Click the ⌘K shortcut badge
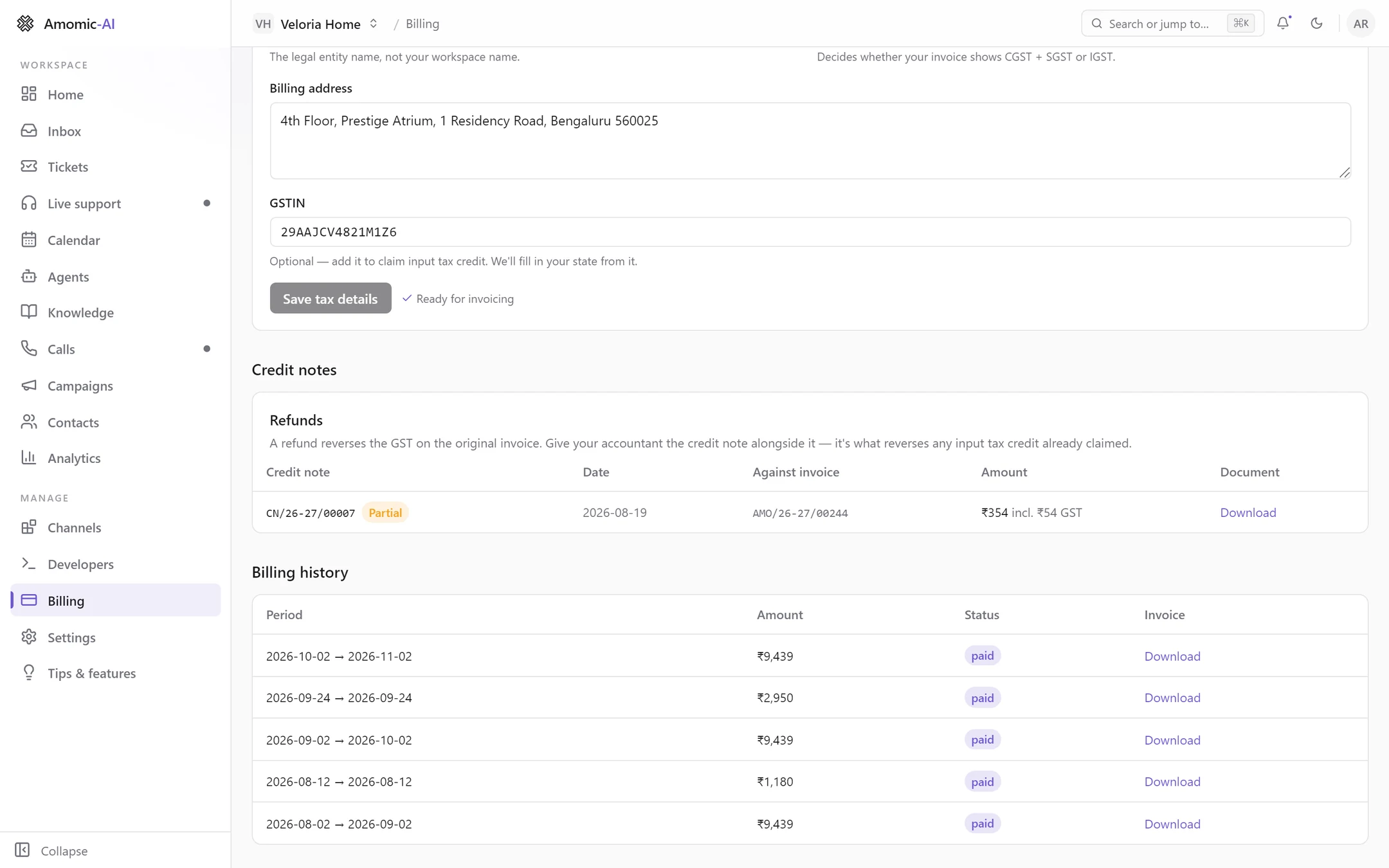Image resolution: width=1389 pixels, height=868 pixels. click(1240, 23)
